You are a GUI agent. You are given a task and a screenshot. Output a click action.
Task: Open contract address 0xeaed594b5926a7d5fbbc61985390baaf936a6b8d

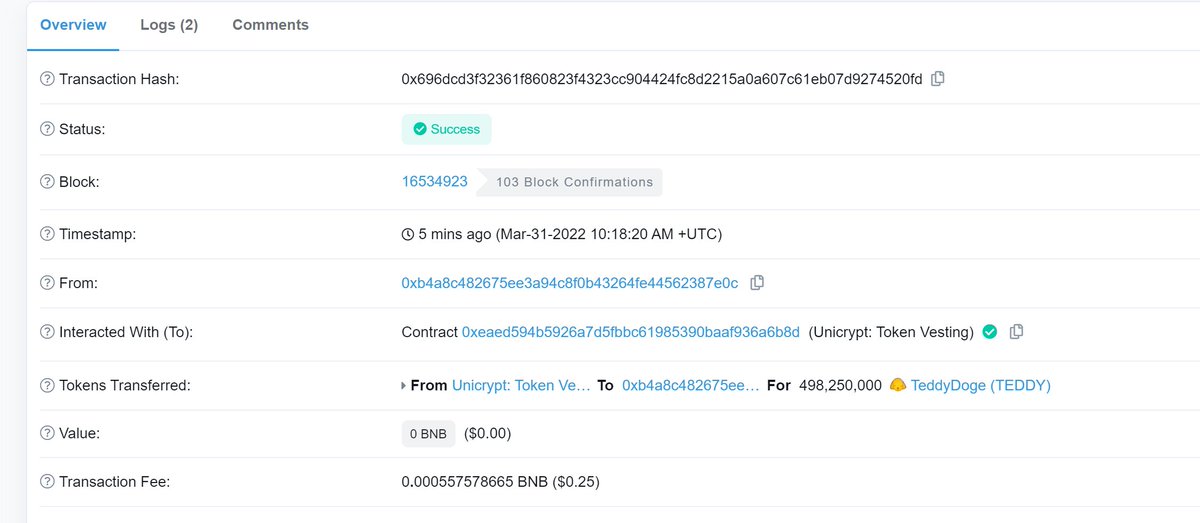pos(631,332)
